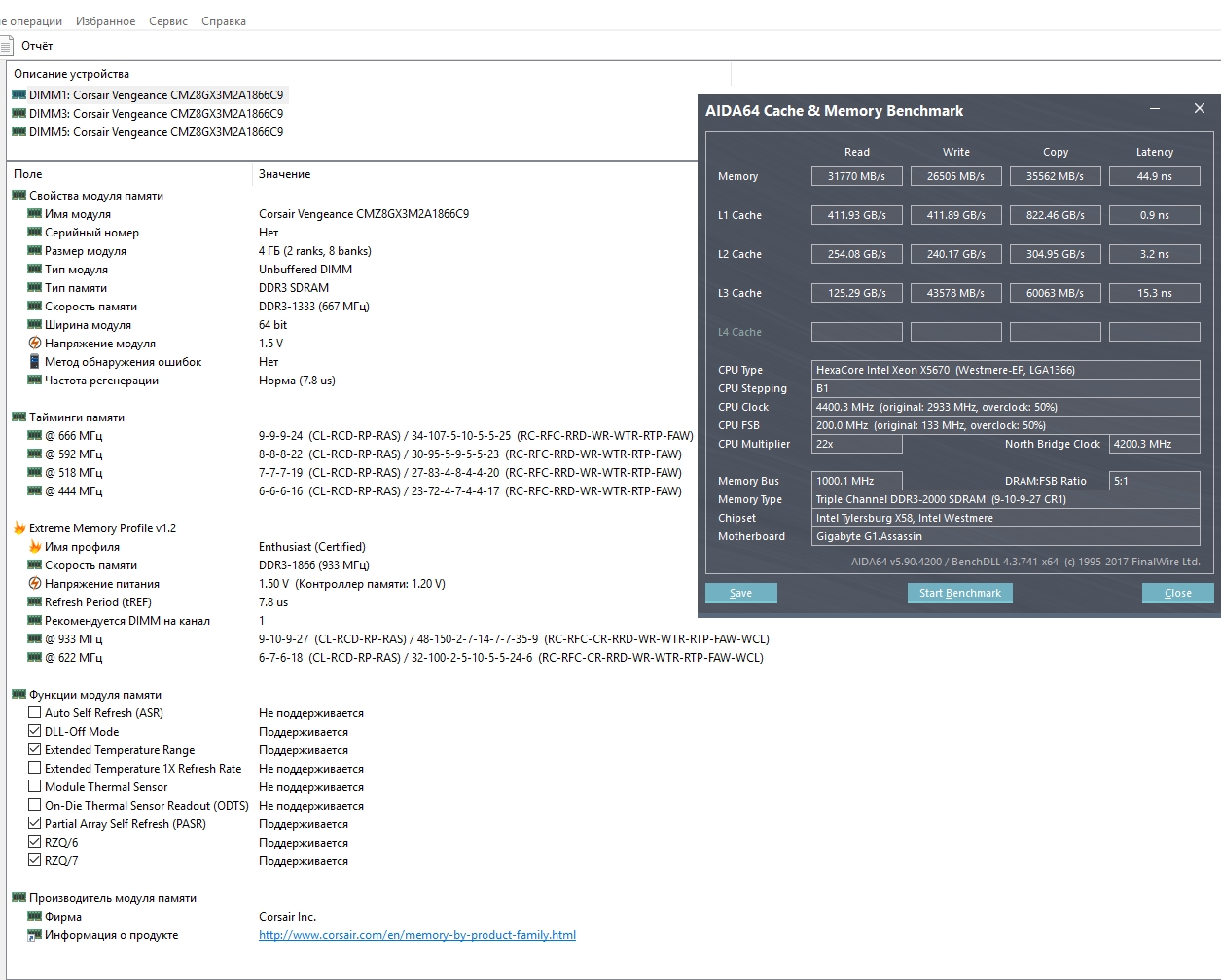Click the DIMM3 memory module icon
Viewport: 1221px width, 980px height.
coord(18,114)
